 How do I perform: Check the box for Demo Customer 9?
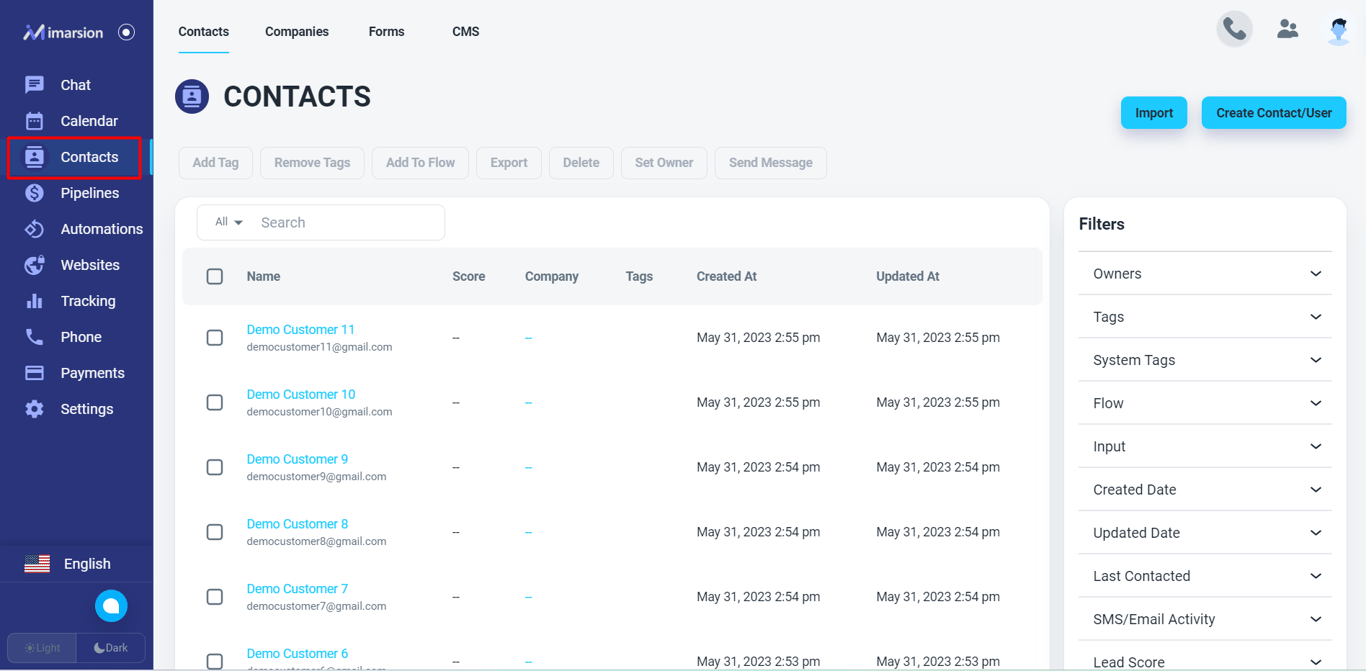pyautogui.click(x=215, y=467)
